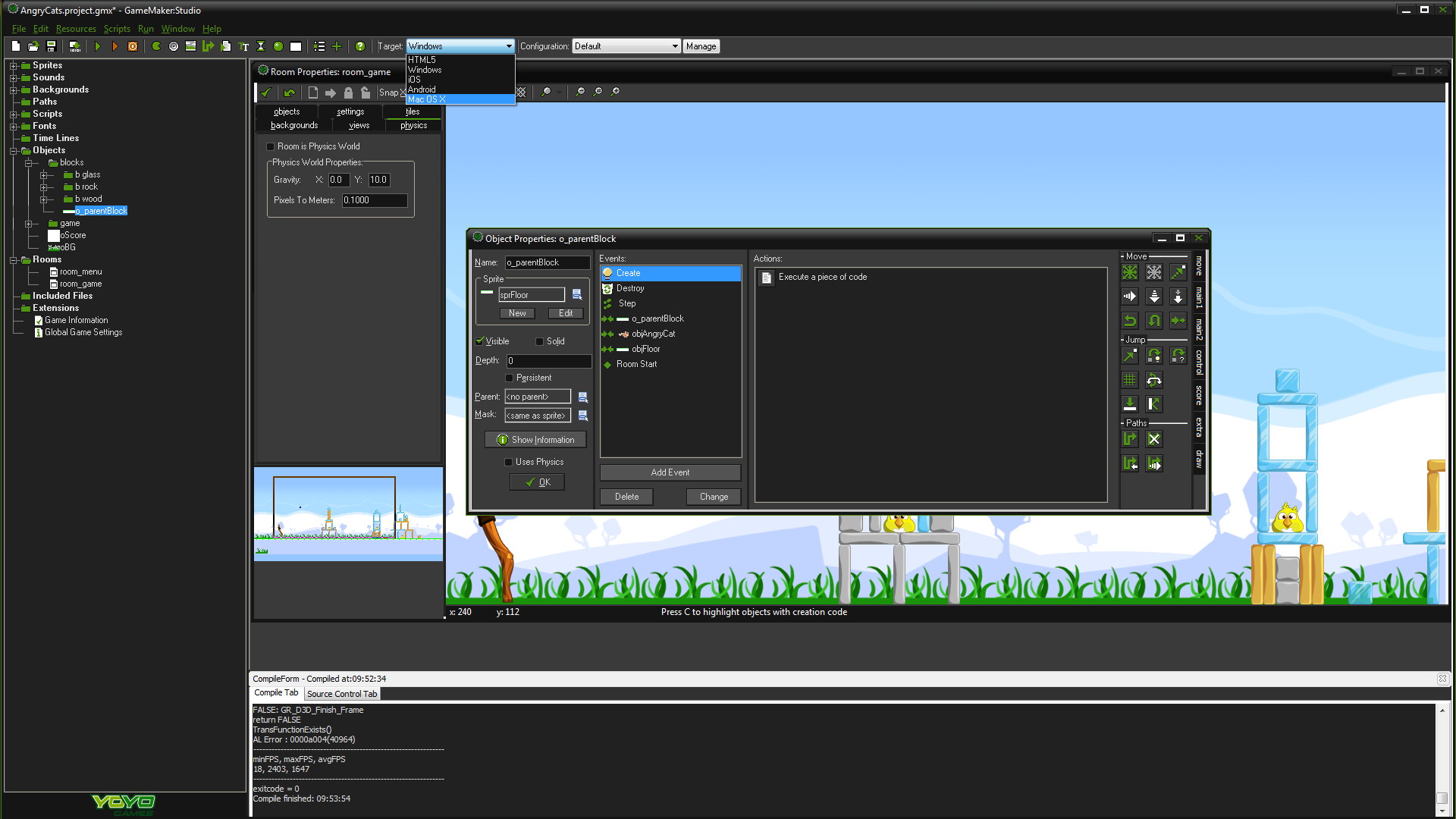
Task: Select the Move Free action icon
Action: point(1154,272)
